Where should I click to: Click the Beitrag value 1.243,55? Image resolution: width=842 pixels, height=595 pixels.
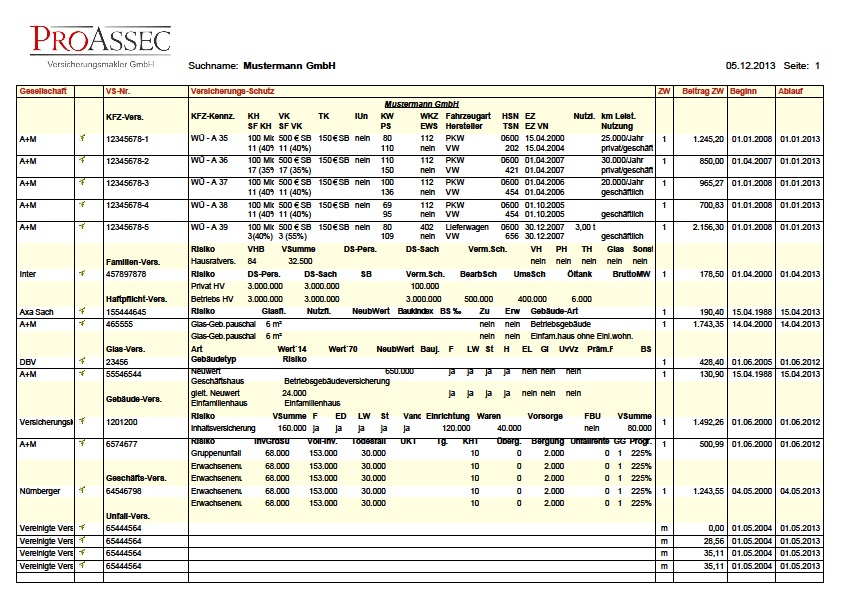[x=708, y=491]
